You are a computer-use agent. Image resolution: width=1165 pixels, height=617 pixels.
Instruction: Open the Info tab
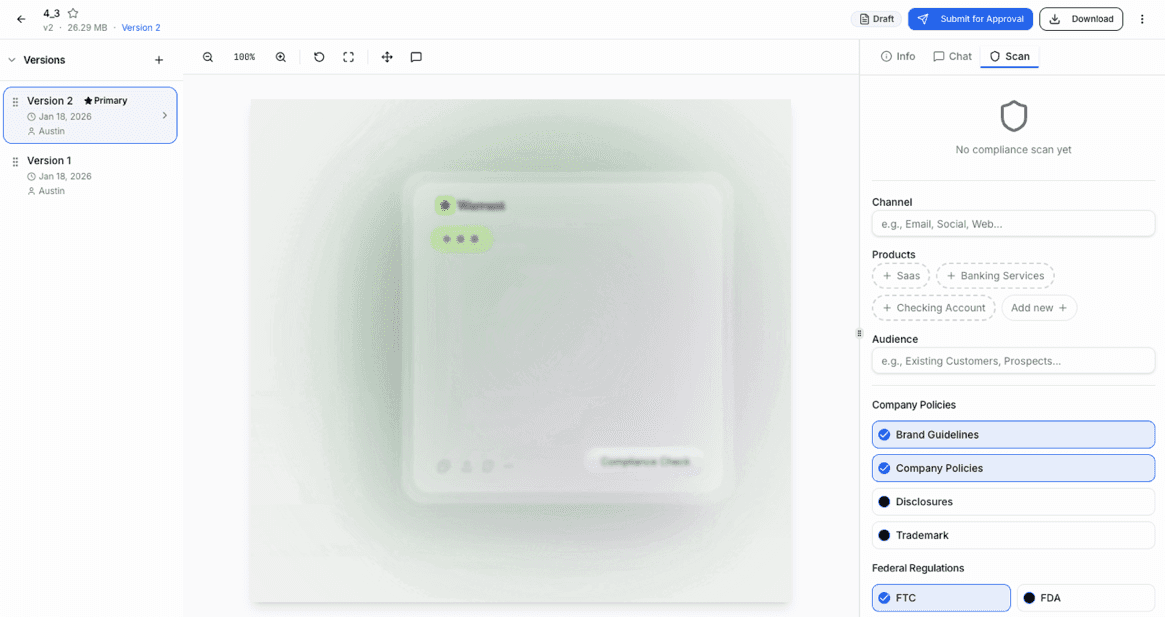click(897, 56)
